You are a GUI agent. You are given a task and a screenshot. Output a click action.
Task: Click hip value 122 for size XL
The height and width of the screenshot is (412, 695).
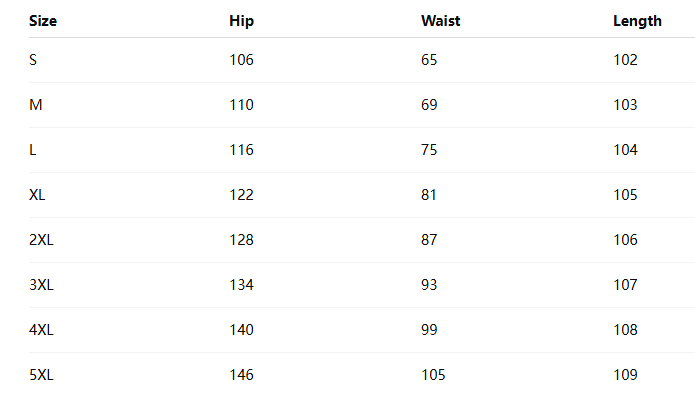tap(241, 195)
